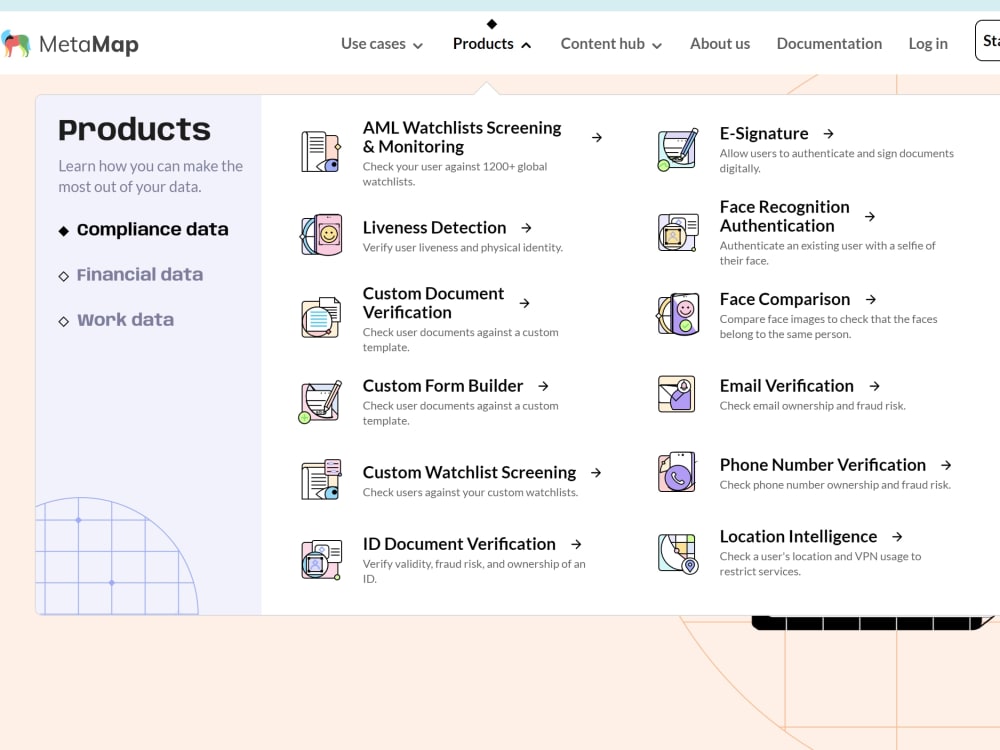Open the E-Signature product link
1000x750 pixels.
[x=764, y=133]
